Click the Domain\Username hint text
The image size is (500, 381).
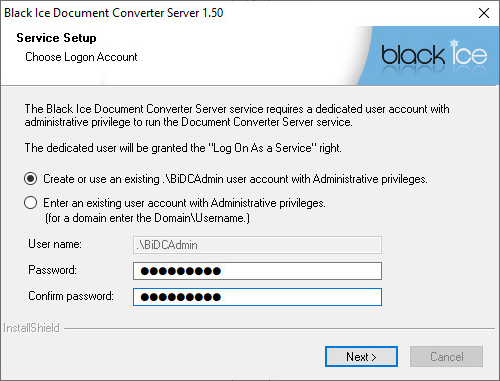(147, 218)
